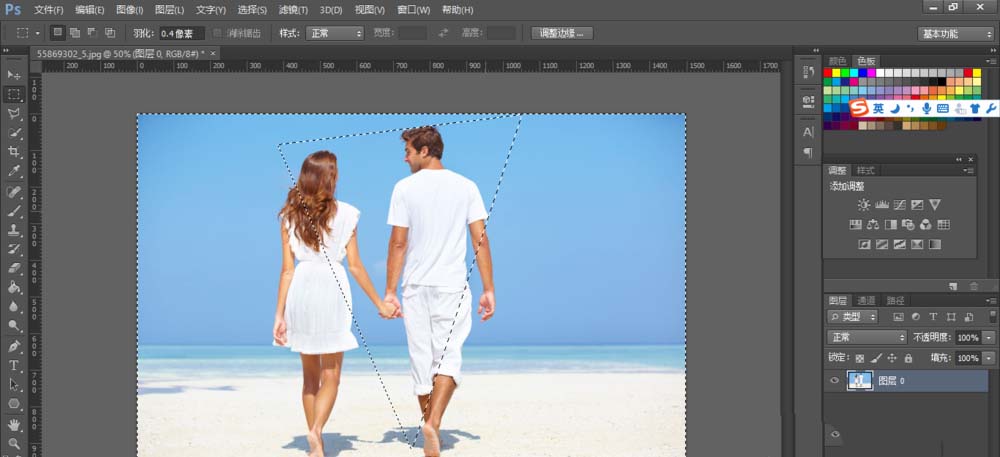Select the Horizontal Type tool
The image size is (1000, 457).
pyautogui.click(x=14, y=366)
